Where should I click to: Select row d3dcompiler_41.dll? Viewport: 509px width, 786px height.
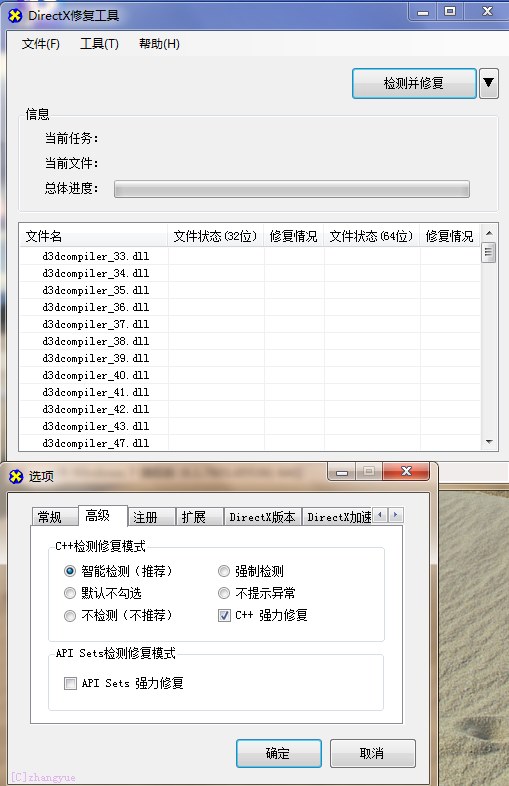250,392
